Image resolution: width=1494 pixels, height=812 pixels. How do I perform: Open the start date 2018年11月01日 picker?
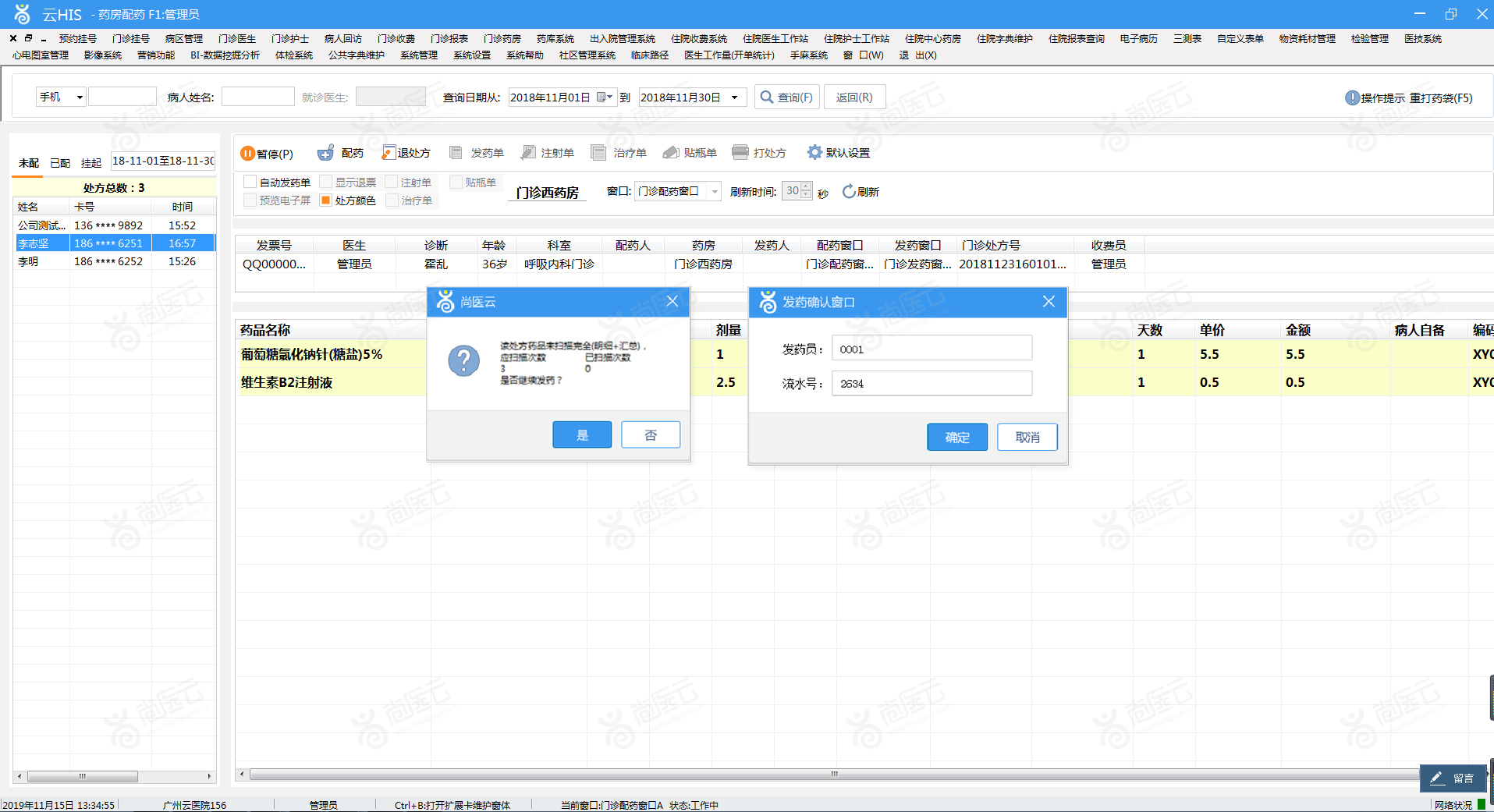coord(605,98)
